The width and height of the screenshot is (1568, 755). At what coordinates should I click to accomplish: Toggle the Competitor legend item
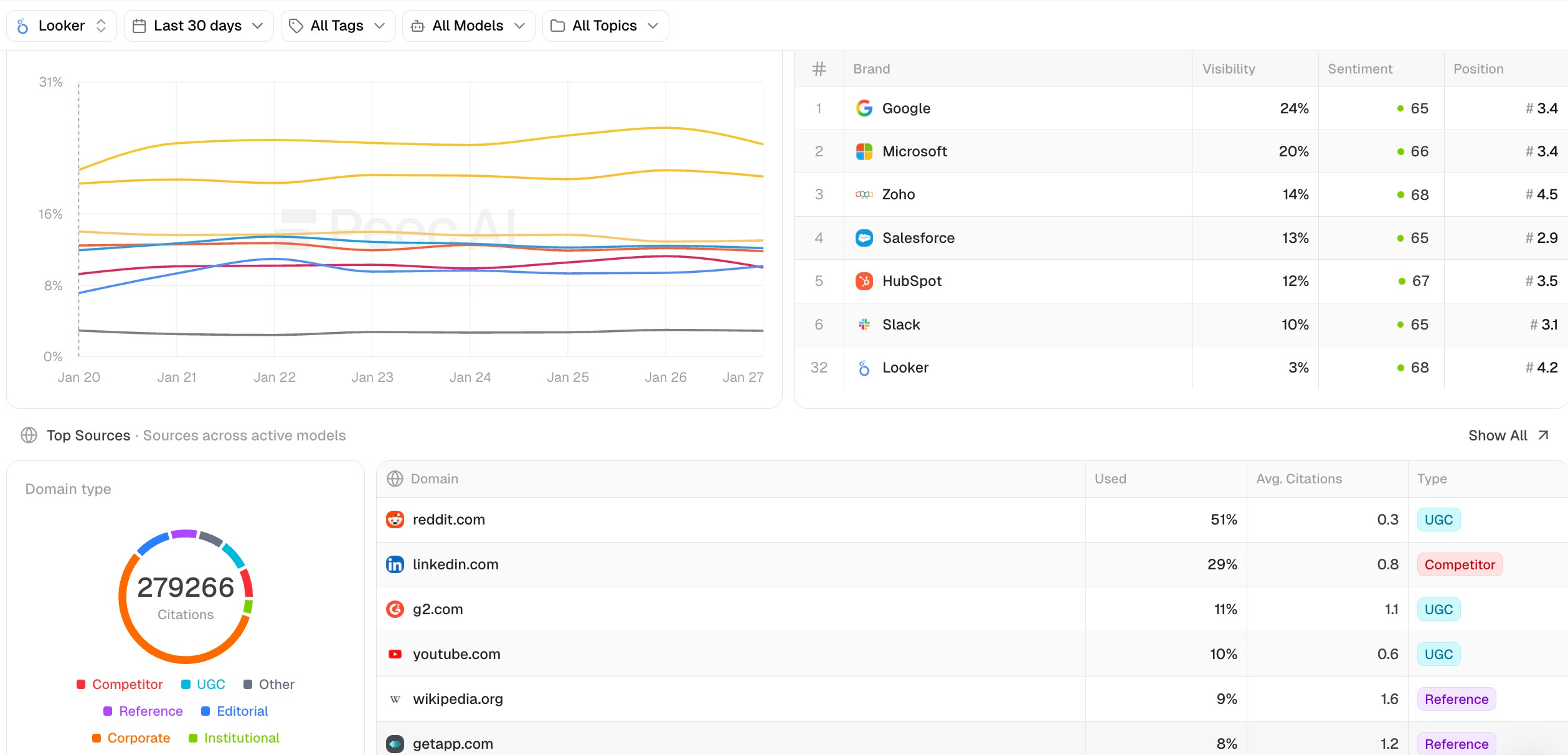(x=119, y=684)
